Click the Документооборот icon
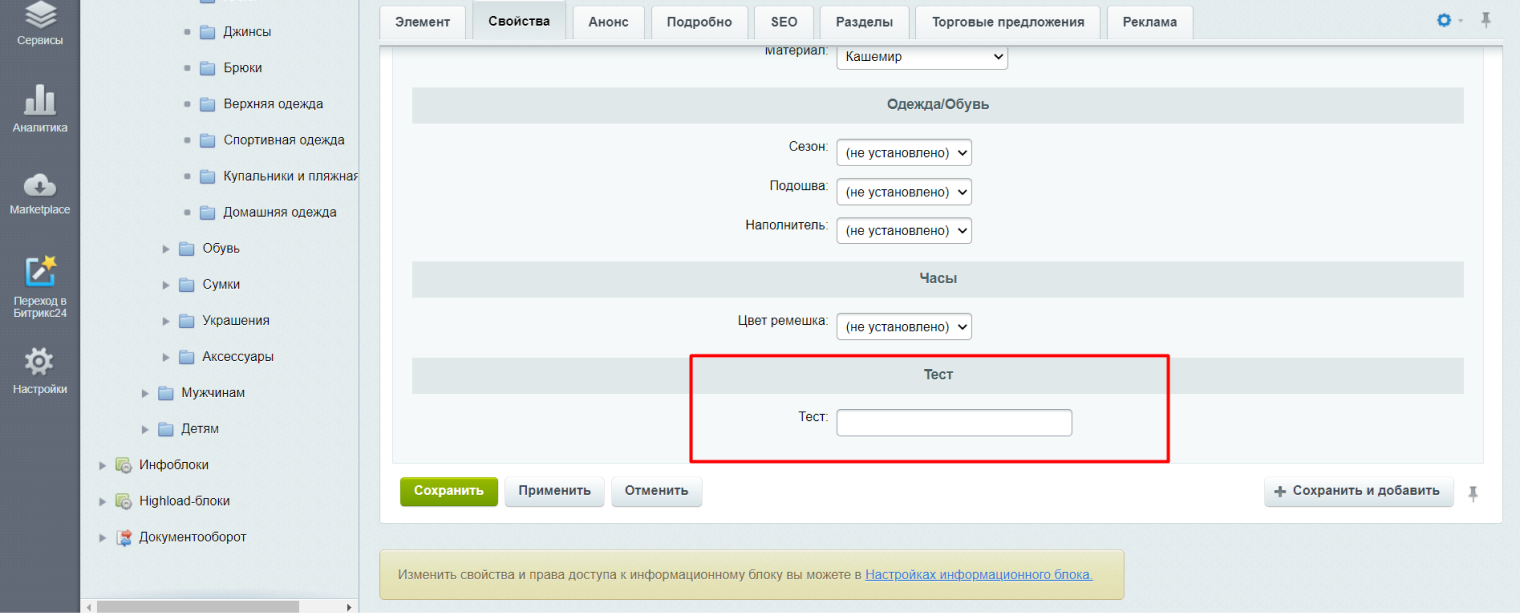 [x=124, y=537]
